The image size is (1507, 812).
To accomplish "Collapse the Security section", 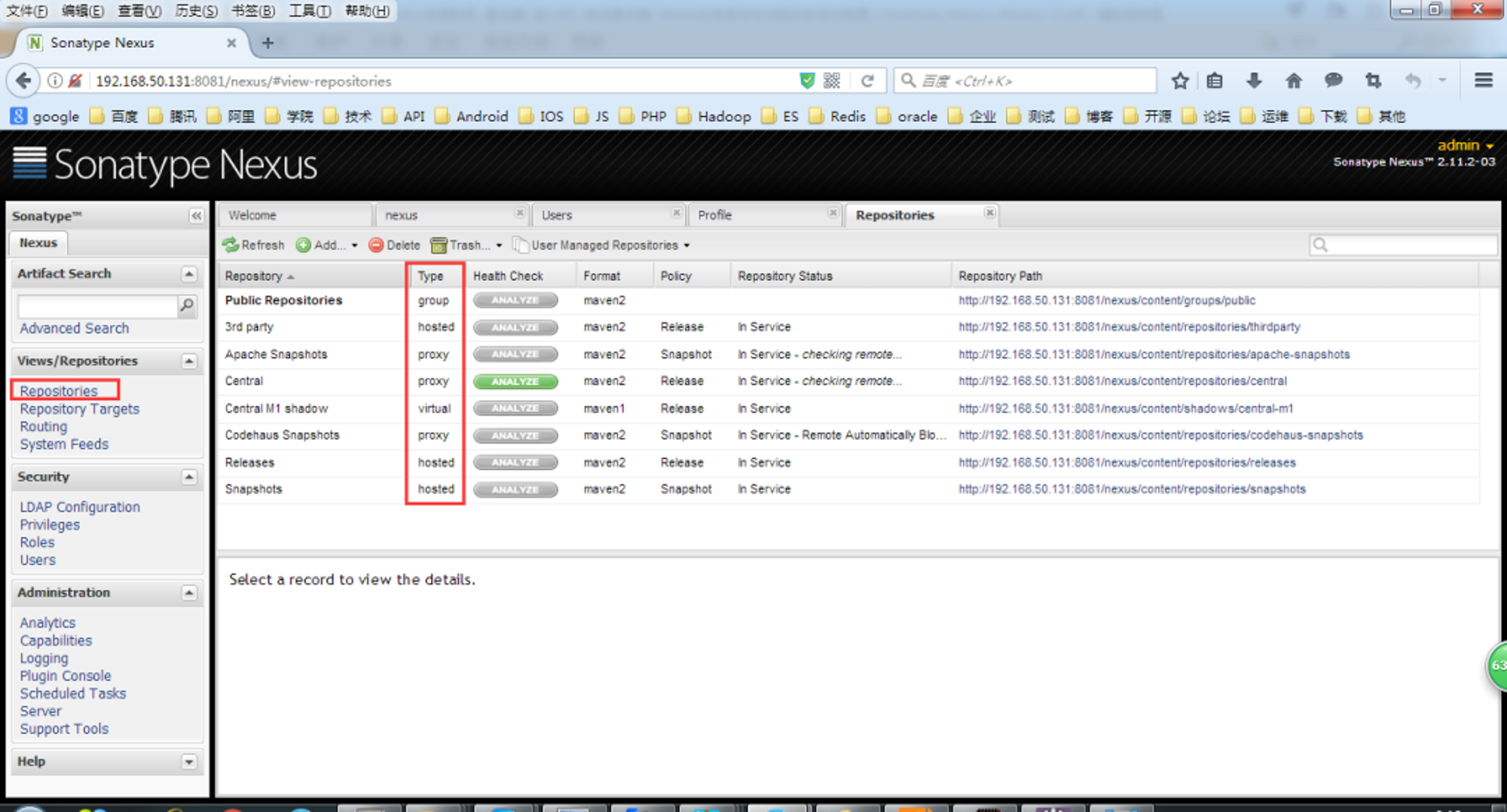I will 189,478.
